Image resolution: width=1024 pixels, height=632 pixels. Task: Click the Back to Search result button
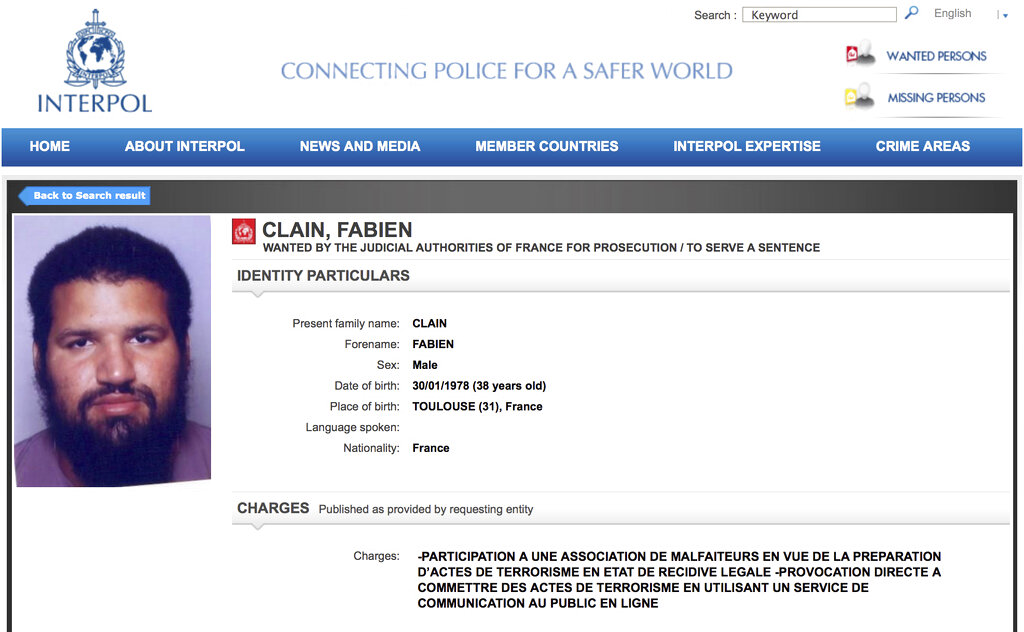click(x=86, y=196)
